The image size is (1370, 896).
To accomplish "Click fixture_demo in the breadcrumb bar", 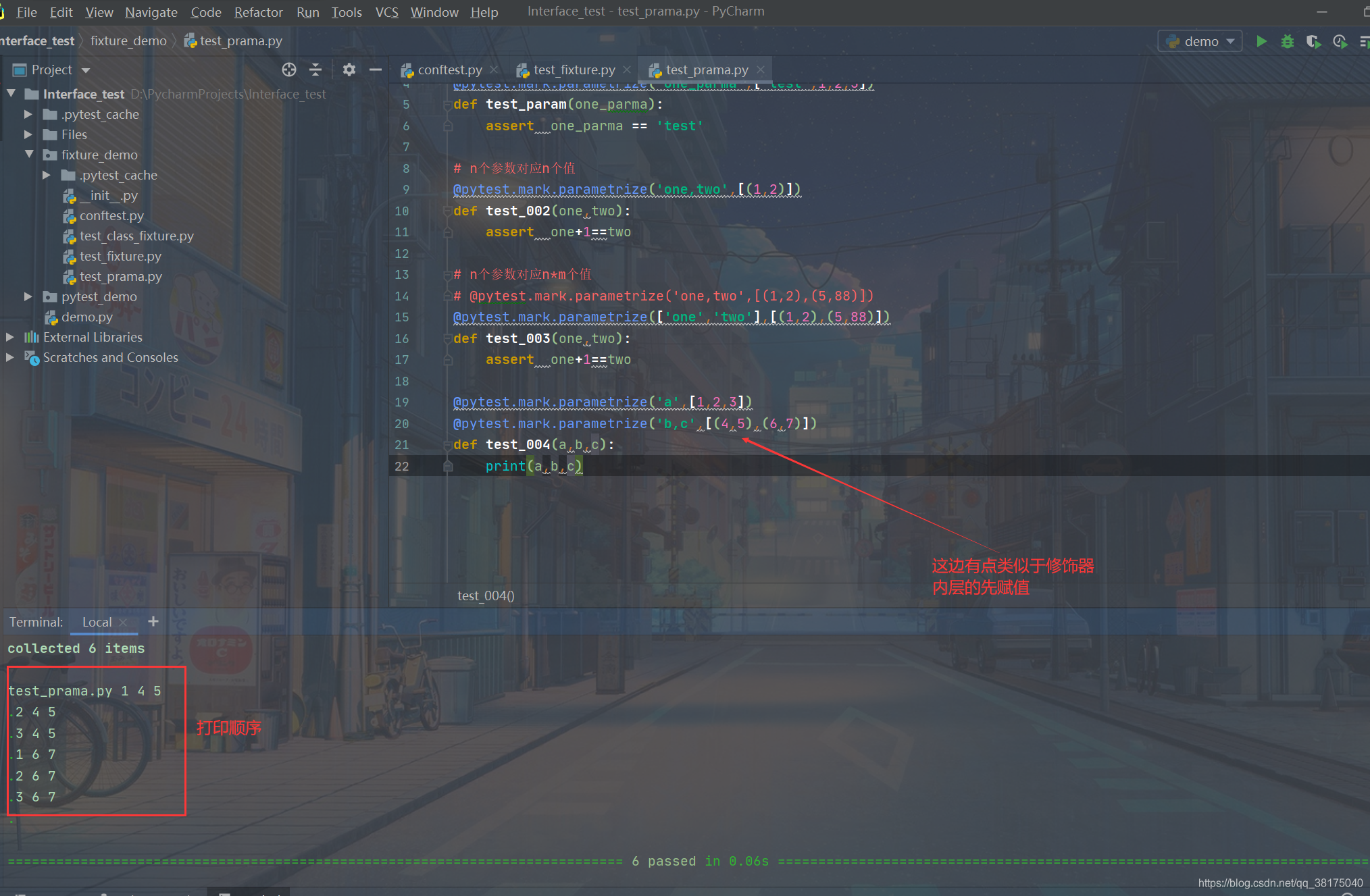I will [x=128, y=41].
